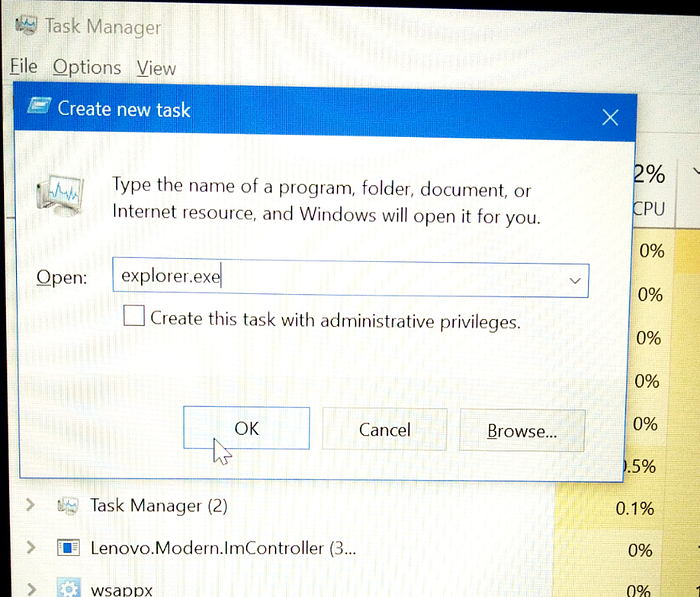The width and height of the screenshot is (700, 597).
Task: Click the Lenovo.Modern.ImController process icon
Action: [68, 547]
